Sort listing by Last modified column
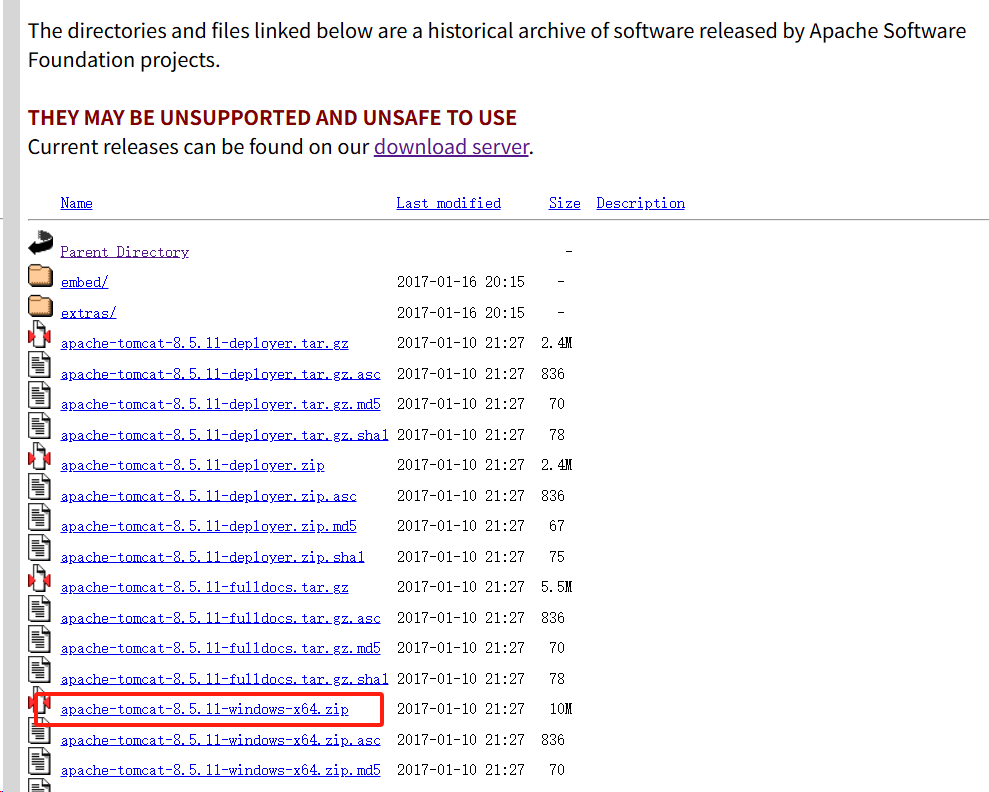Image resolution: width=989 pixels, height=792 pixels. coord(448,203)
